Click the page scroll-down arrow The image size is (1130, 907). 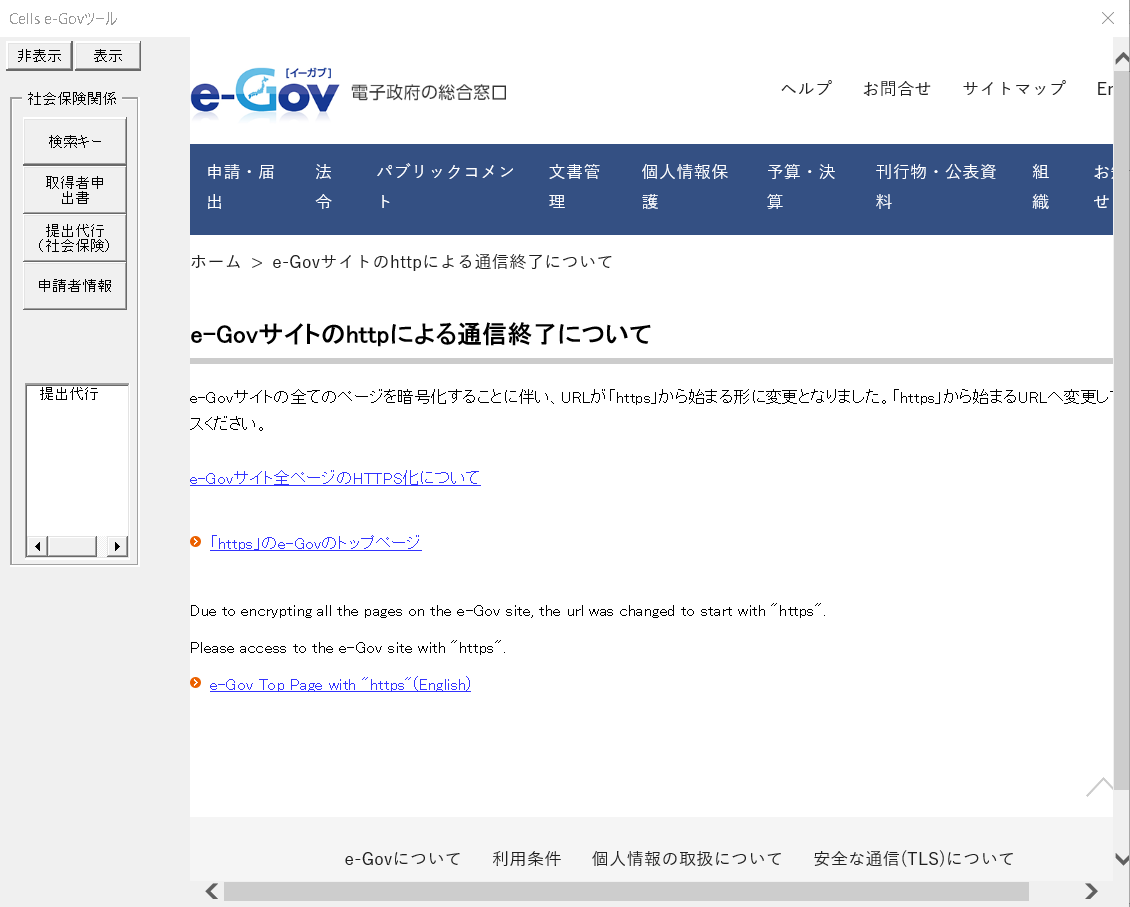click(1122, 859)
